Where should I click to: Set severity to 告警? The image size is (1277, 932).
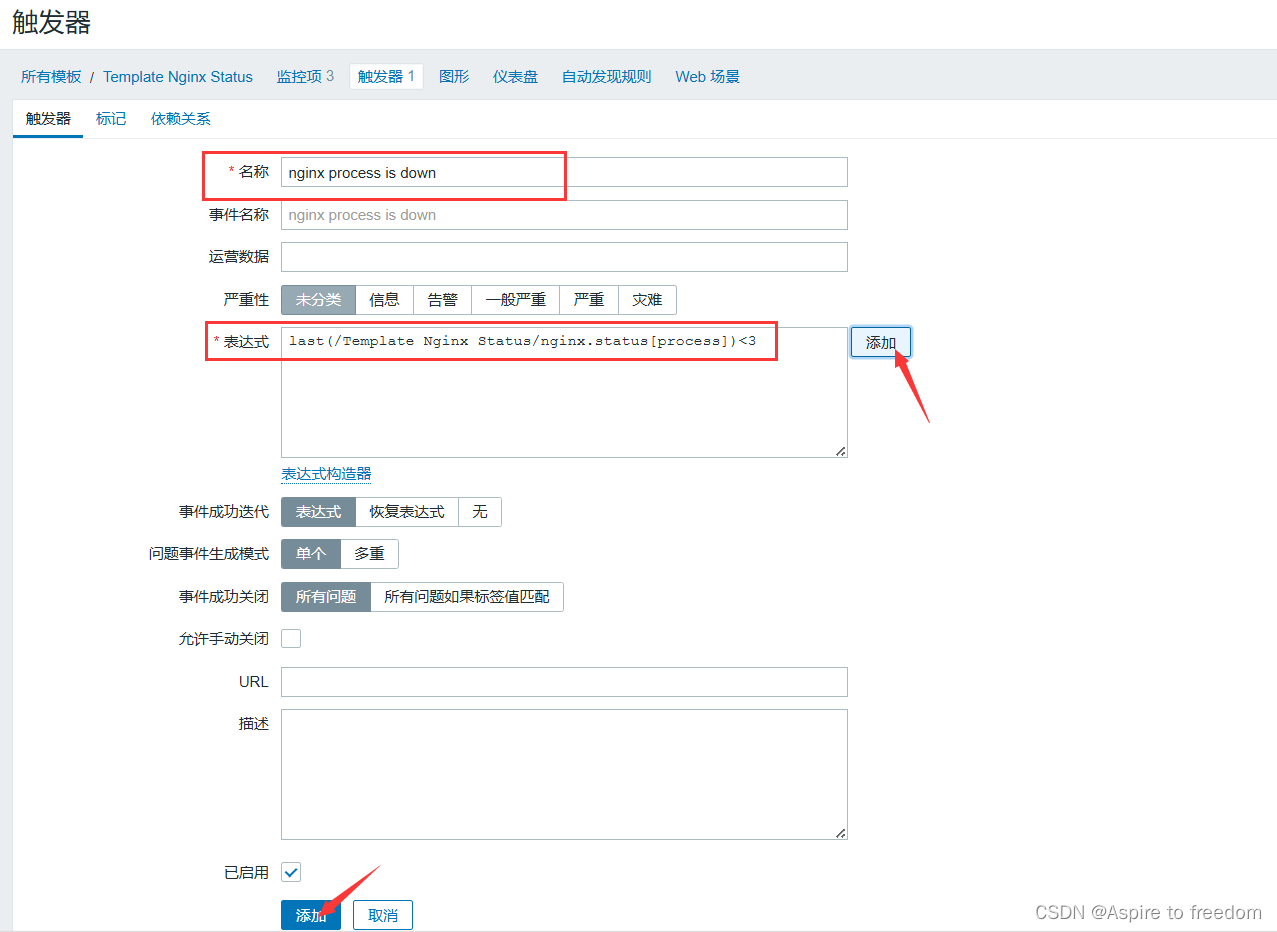coord(442,300)
